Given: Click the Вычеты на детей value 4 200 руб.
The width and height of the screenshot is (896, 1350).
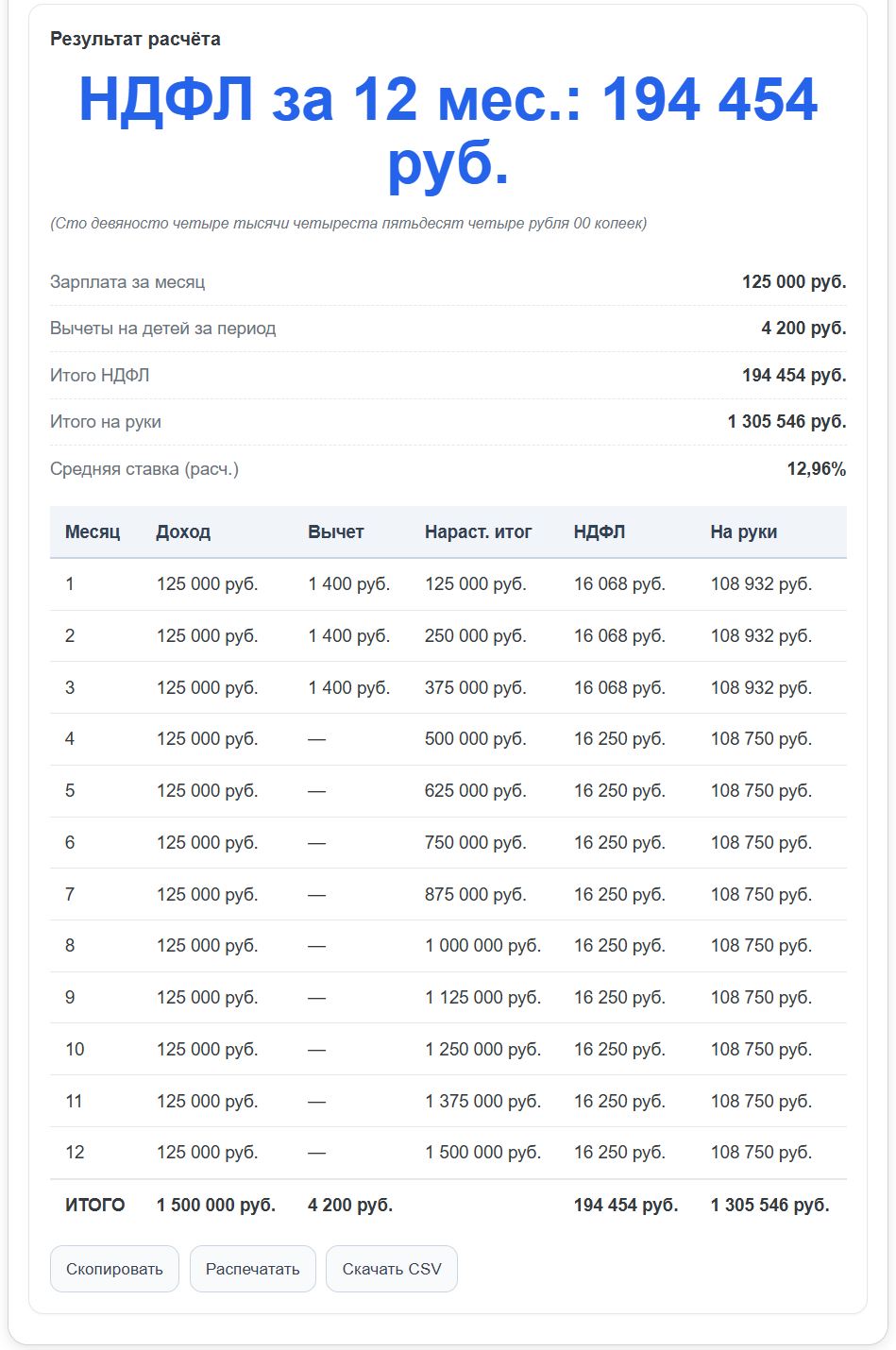Looking at the screenshot, I should pos(803,328).
